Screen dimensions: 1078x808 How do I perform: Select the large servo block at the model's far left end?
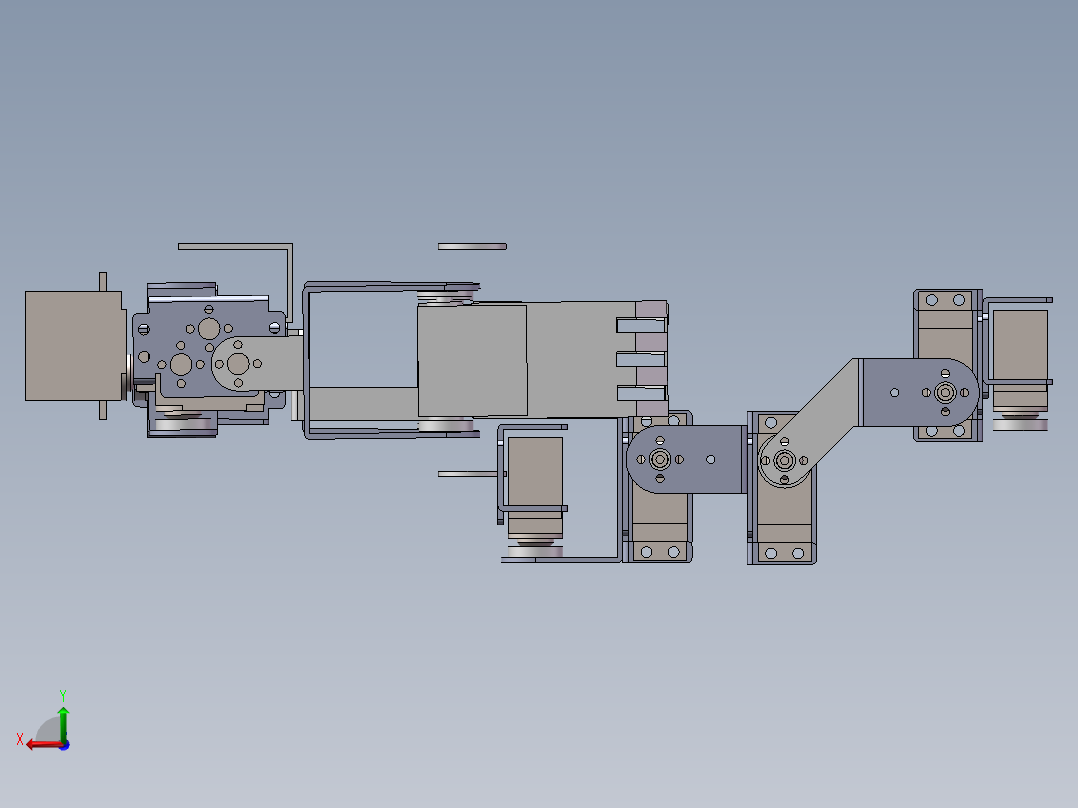tap(74, 345)
